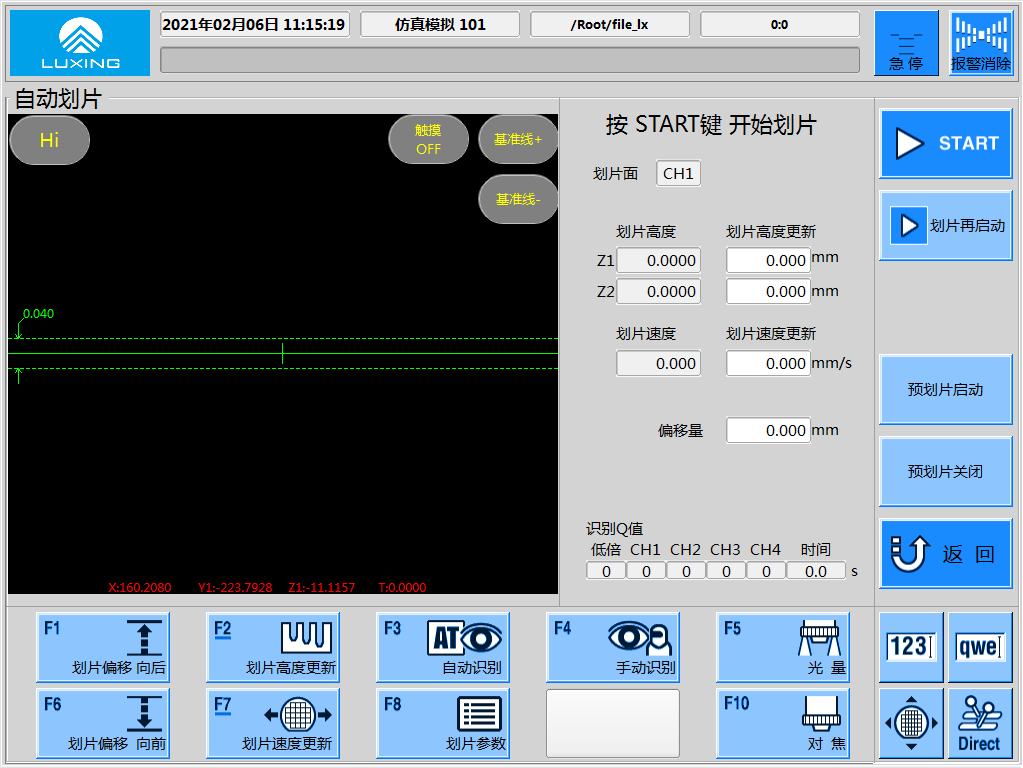
Task: Open the Direct control panel
Action: [980, 723]
